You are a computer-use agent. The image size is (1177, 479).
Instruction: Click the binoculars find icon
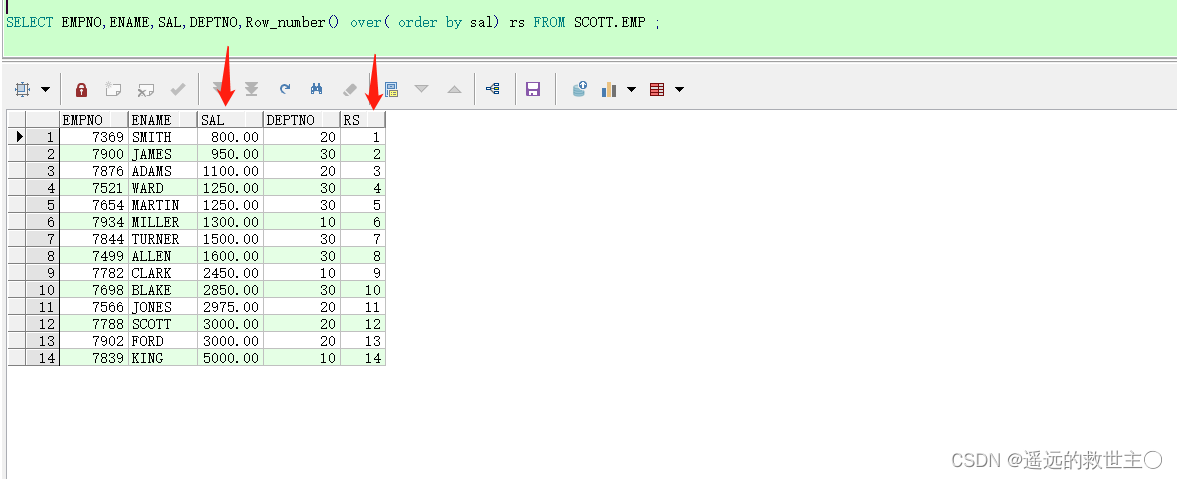pyautogui.click(x=317, y=90)
